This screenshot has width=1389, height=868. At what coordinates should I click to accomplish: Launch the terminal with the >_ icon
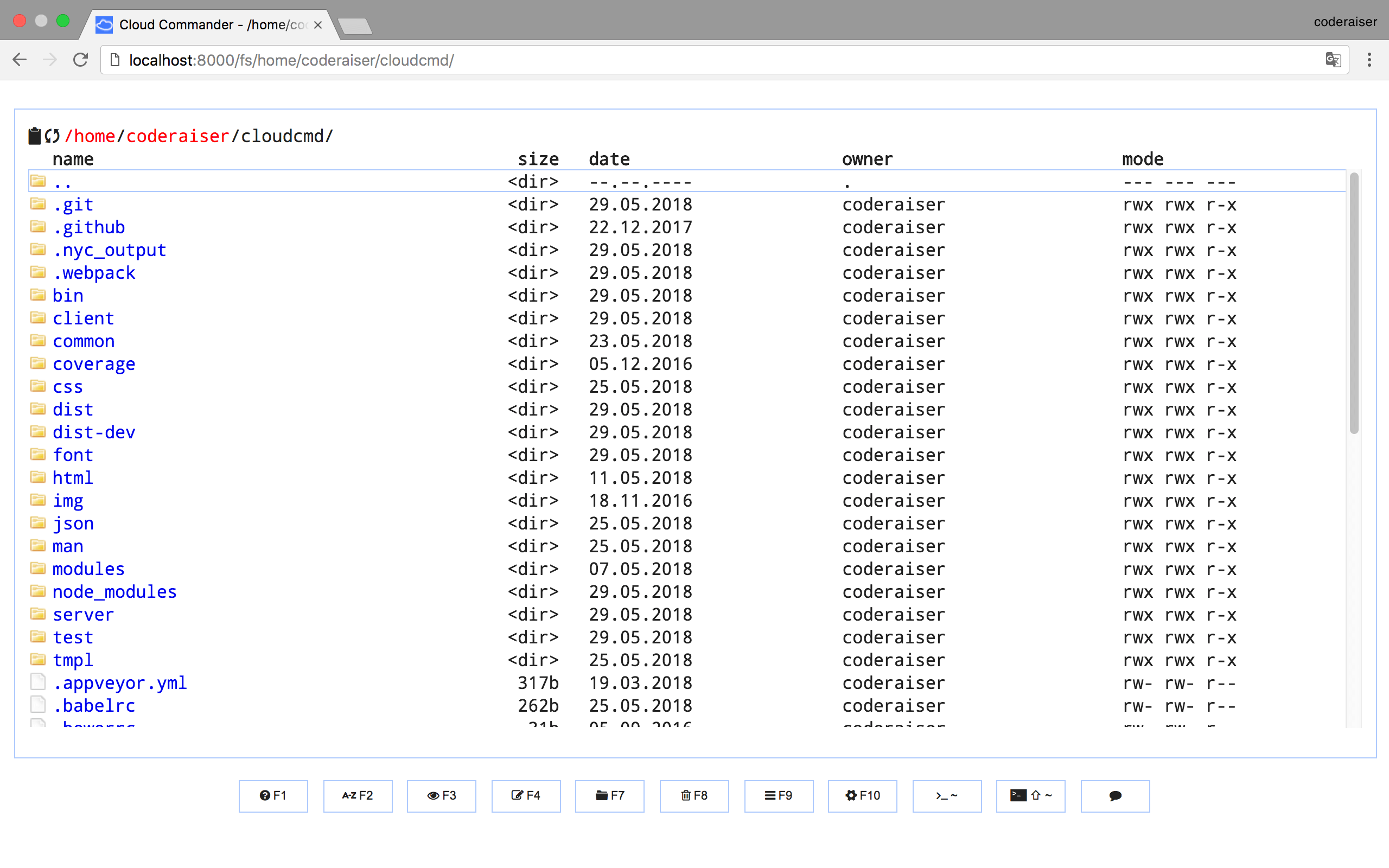[946, 796]
